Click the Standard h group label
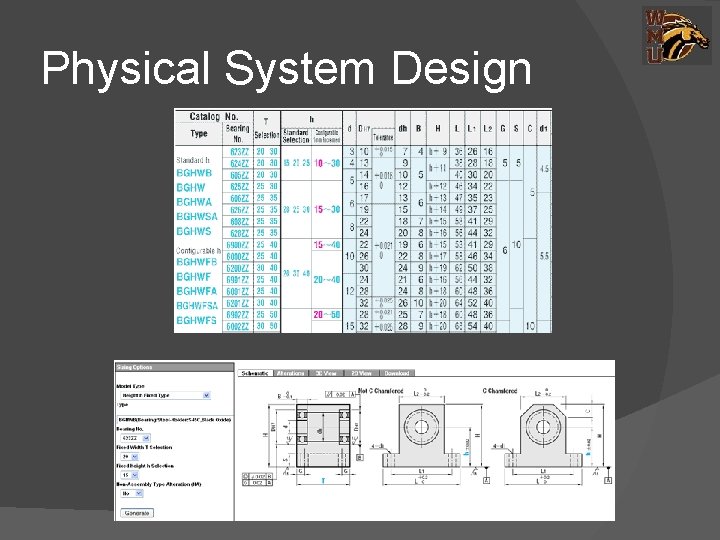Screen dimensions: 720x540 pyautogui.click(x=193, y=160)
